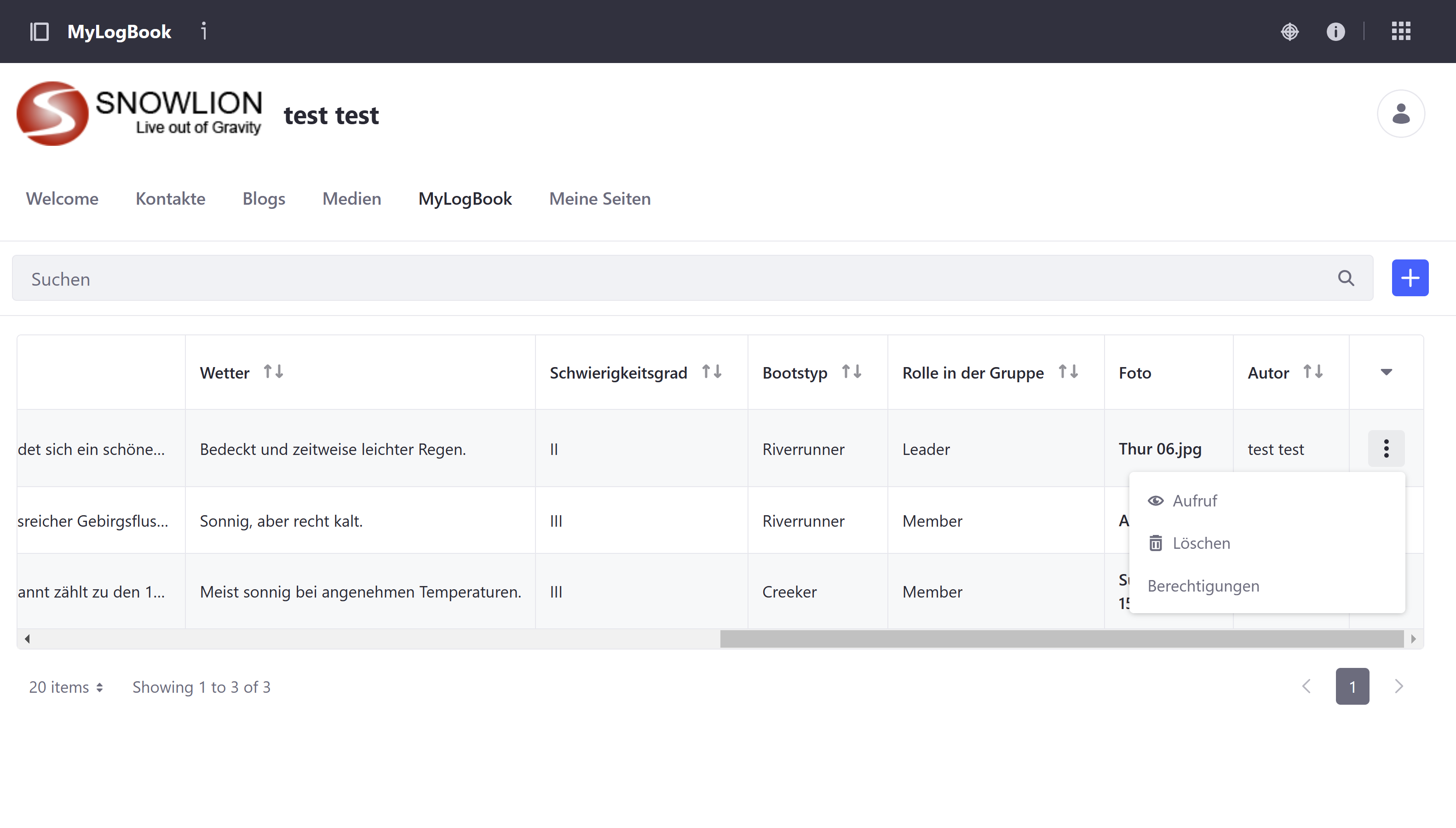This screenshot has width=1456, height=828.
Task: Open the user avatar menu
Action: click(1401, 114)
